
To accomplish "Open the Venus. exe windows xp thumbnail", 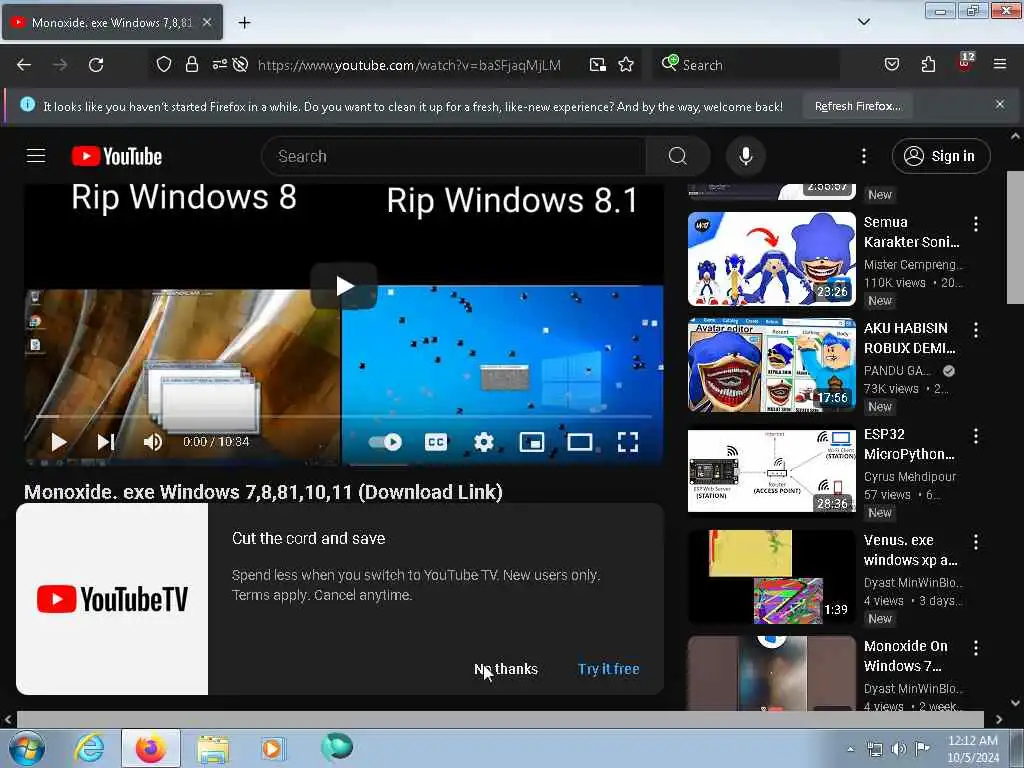I will [x=771, y=576].
